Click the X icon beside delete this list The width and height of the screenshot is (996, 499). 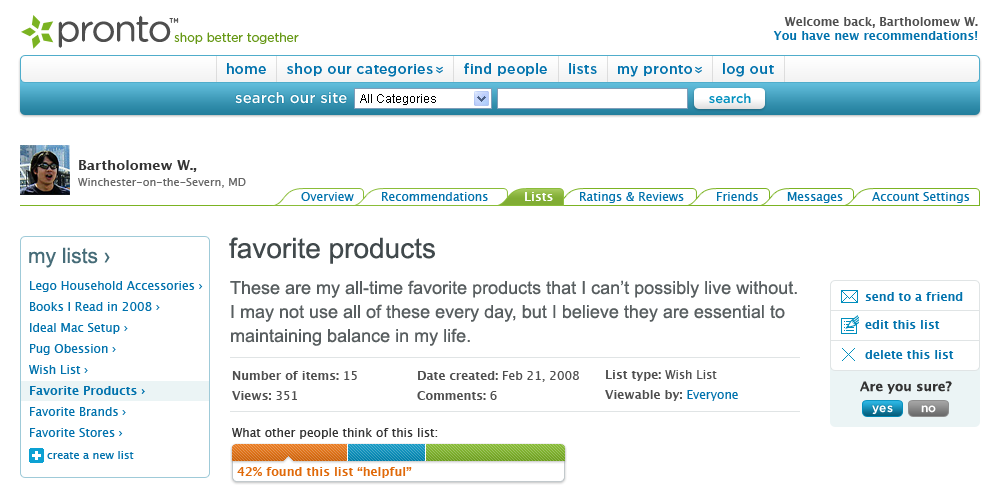tap(849, 354)
